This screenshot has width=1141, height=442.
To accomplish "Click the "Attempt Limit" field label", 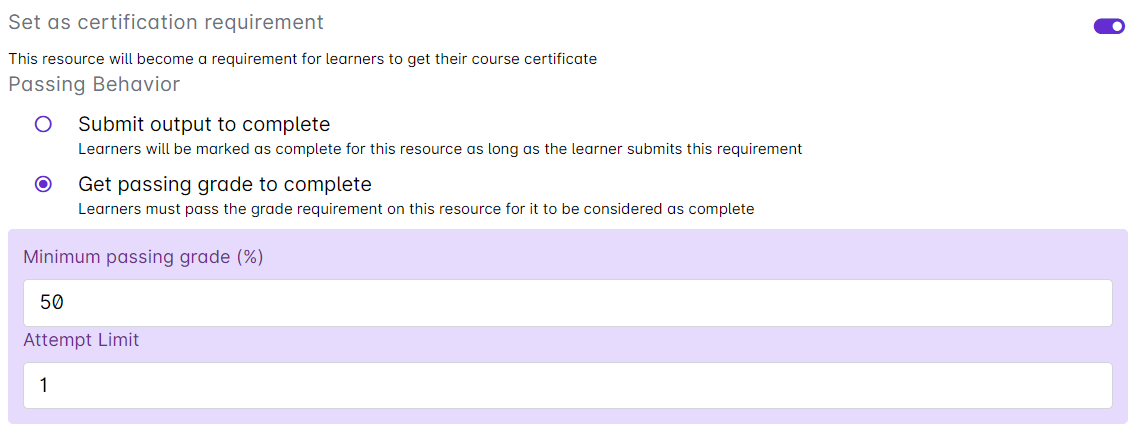I will 81,340.
